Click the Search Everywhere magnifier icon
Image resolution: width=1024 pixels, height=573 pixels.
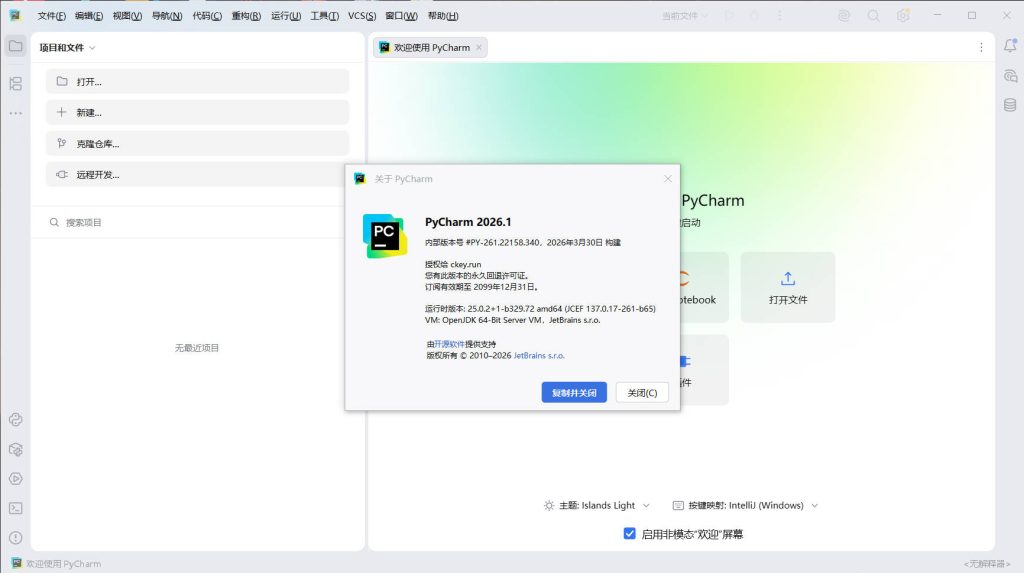[x=873, y=16]
